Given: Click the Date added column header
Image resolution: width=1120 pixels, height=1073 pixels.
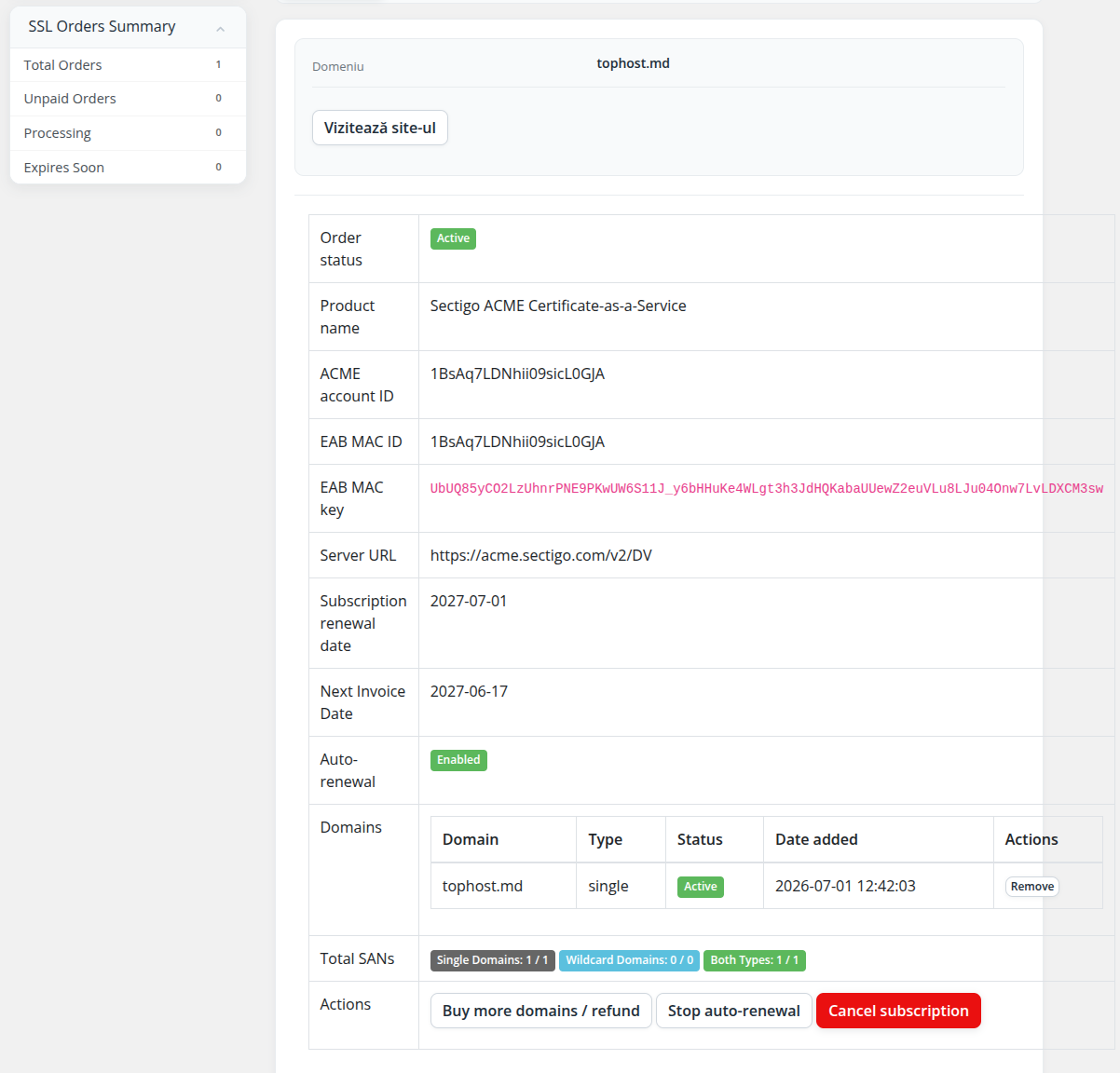Looking at the screenshot, I should point(816,839).
